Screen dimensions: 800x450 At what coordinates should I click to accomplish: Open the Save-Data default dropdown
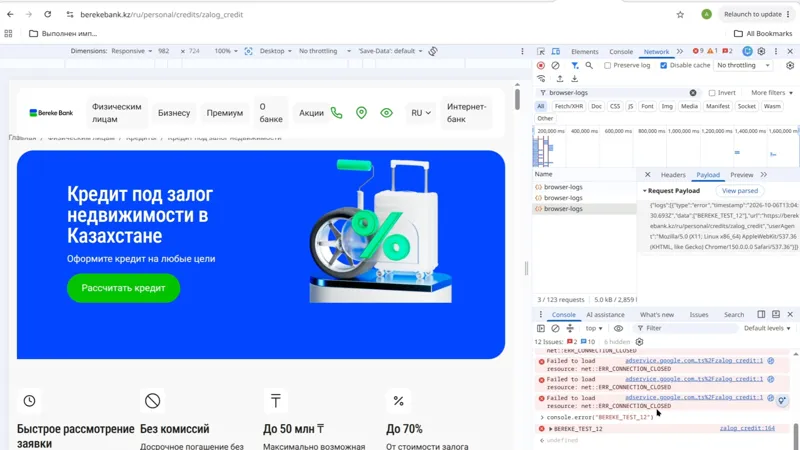(x=390, y=51)
